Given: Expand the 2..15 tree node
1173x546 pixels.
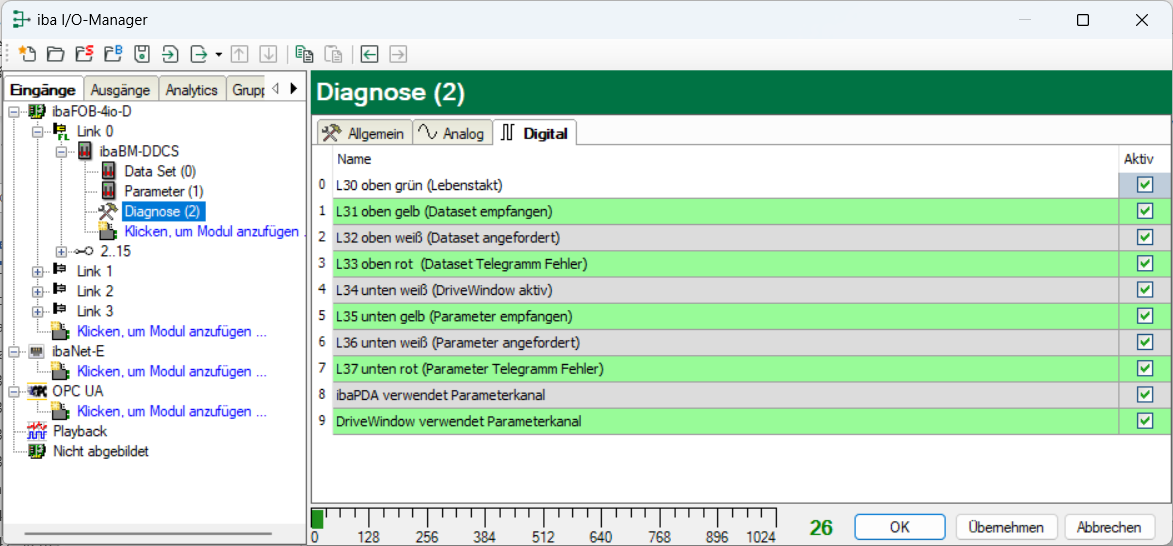Looking at the screenshot, I should [x=61, y=251].
